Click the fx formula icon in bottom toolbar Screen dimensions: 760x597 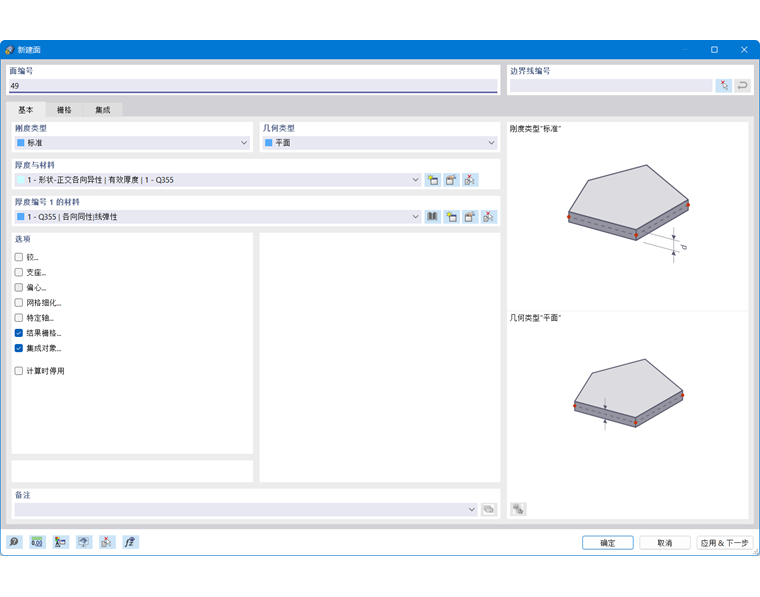[130, 542]
